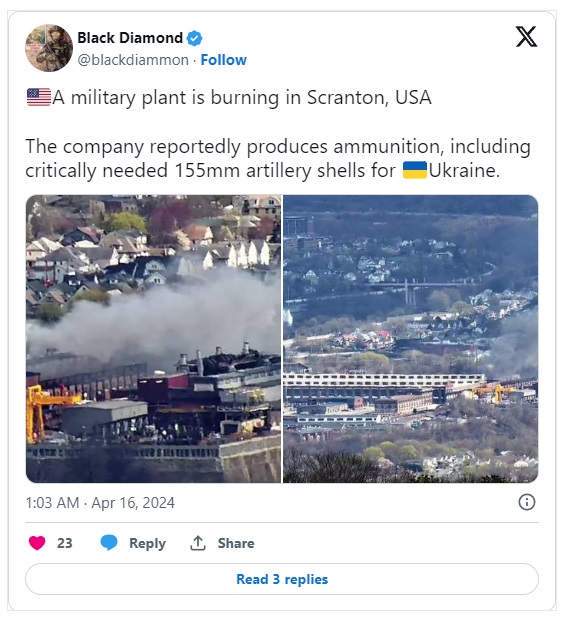The width and height of the screenshot is (563, 617).
Task: Click the US flag emoji in tweet
Action: [39, 97]
